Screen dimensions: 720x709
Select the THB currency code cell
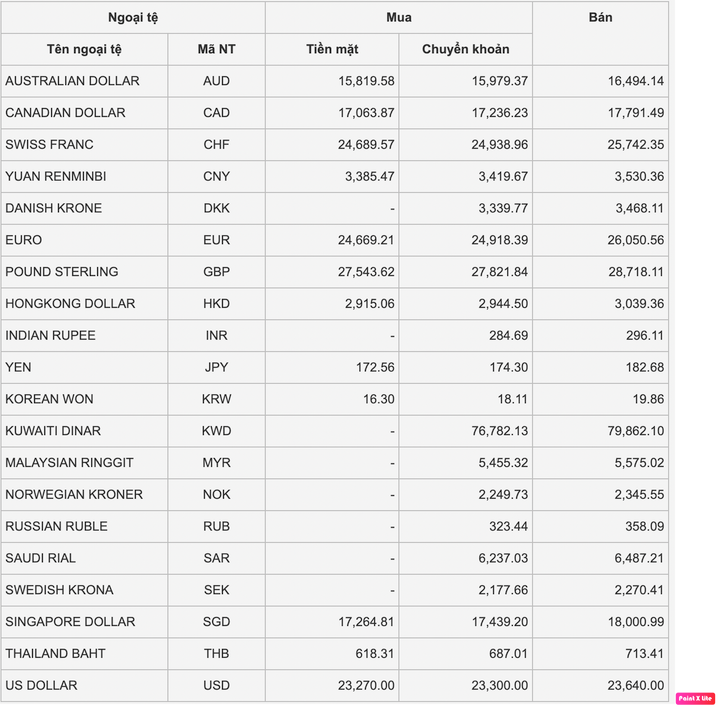pyautogui.click(x=216, y=654)
